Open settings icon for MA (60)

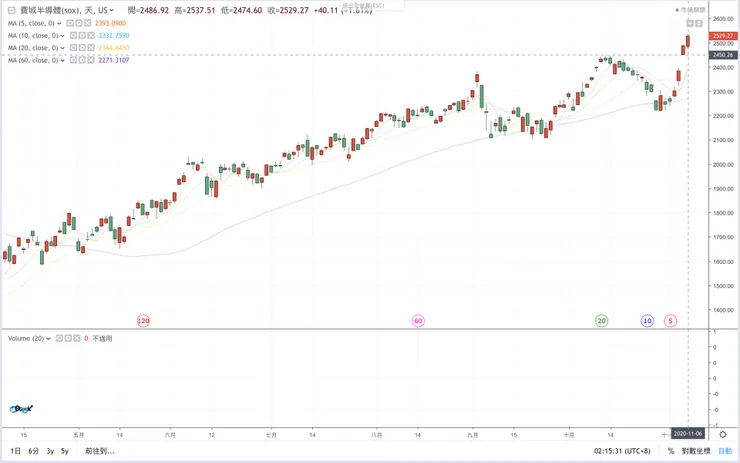click(82, 60)
